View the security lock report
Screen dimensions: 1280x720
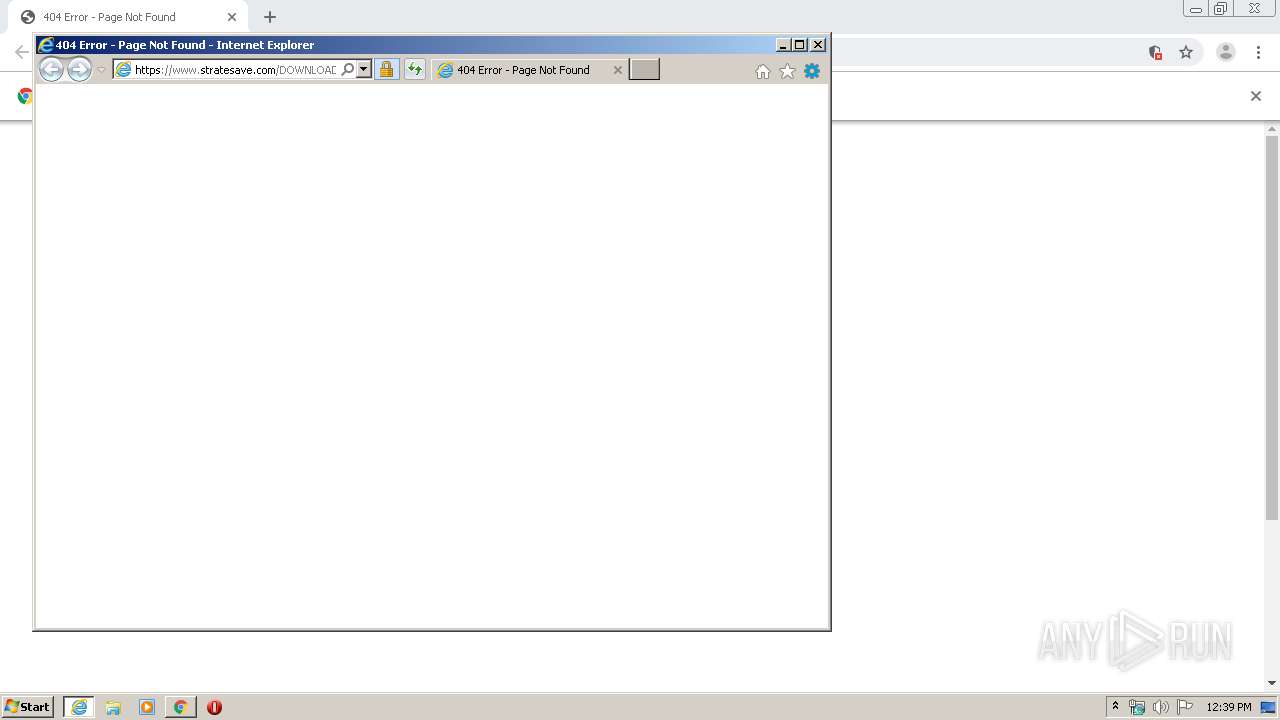[386, 69]
